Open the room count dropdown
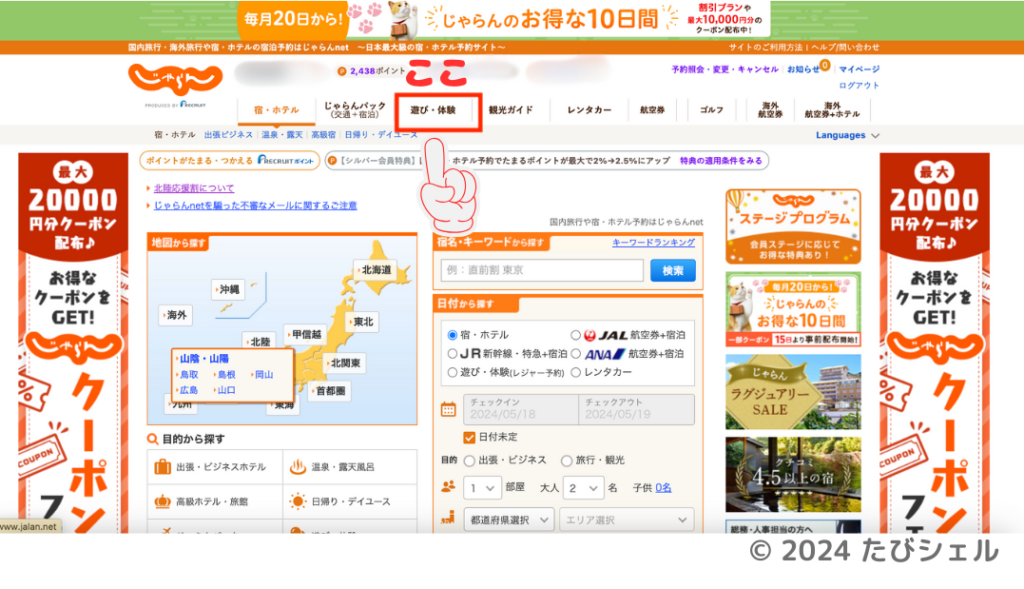Viewport: 1024px width, 589px height. tap(481, 488)
